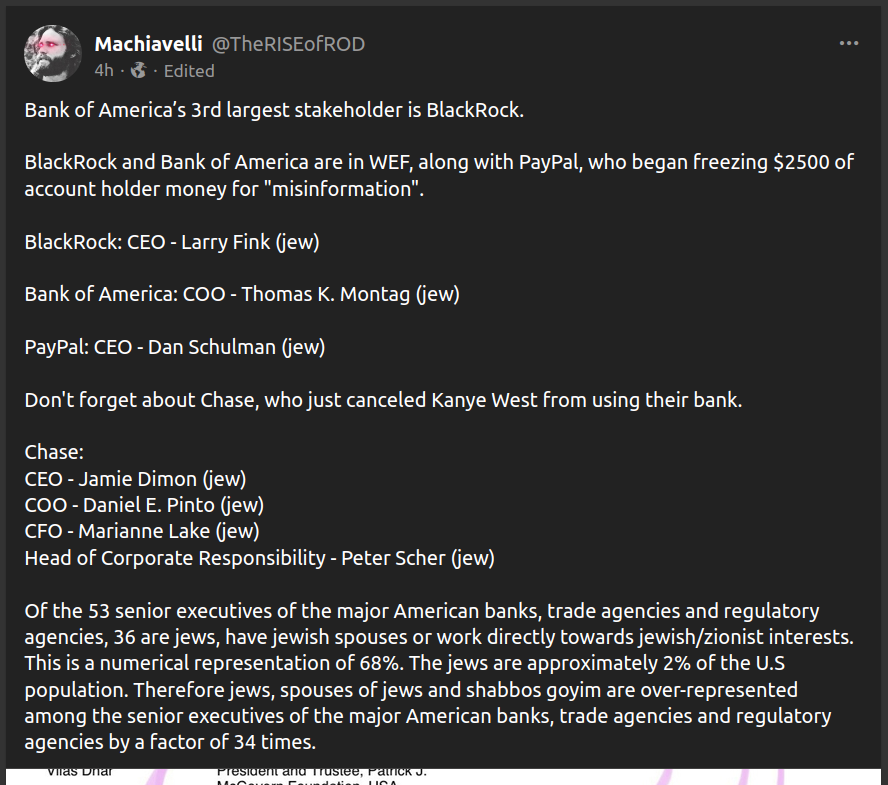View edit history via Edited label
This screenshot has height=785, width=888.
coord(189,70)
